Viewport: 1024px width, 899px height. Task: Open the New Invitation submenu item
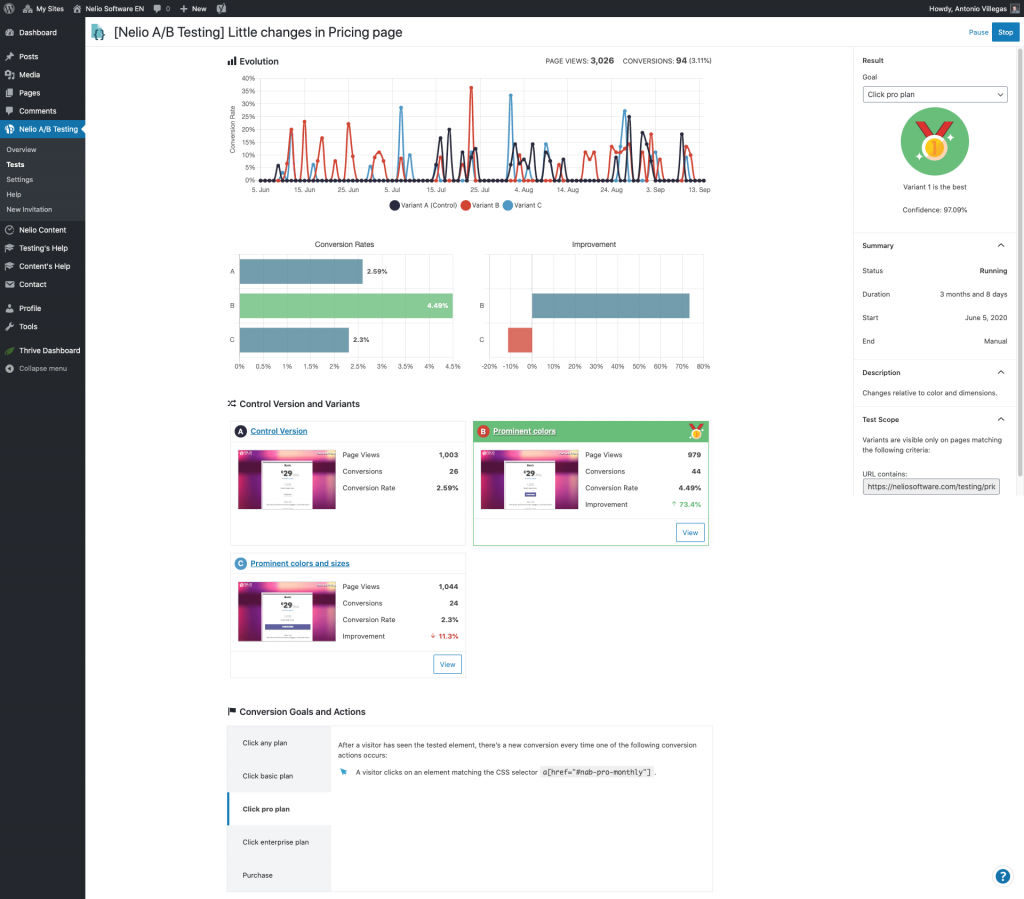(29, 210)
